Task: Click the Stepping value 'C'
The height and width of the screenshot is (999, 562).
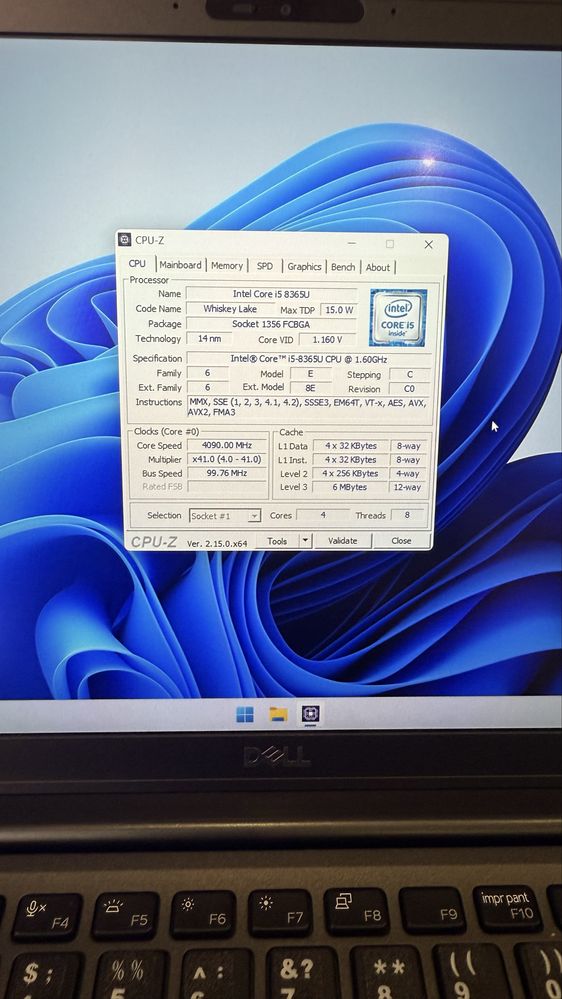Action: click(x=409, y=375)
